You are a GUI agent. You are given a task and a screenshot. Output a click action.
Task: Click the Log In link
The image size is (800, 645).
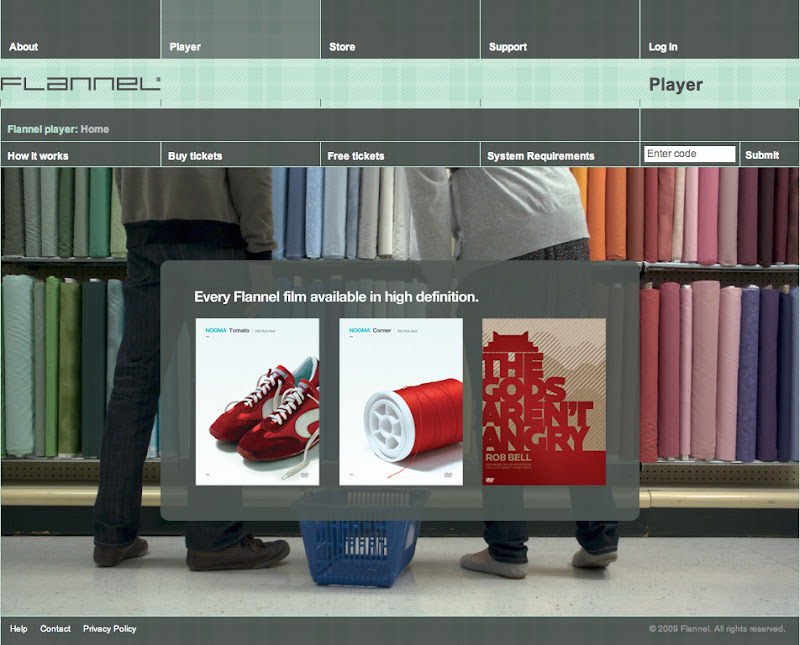663,47
